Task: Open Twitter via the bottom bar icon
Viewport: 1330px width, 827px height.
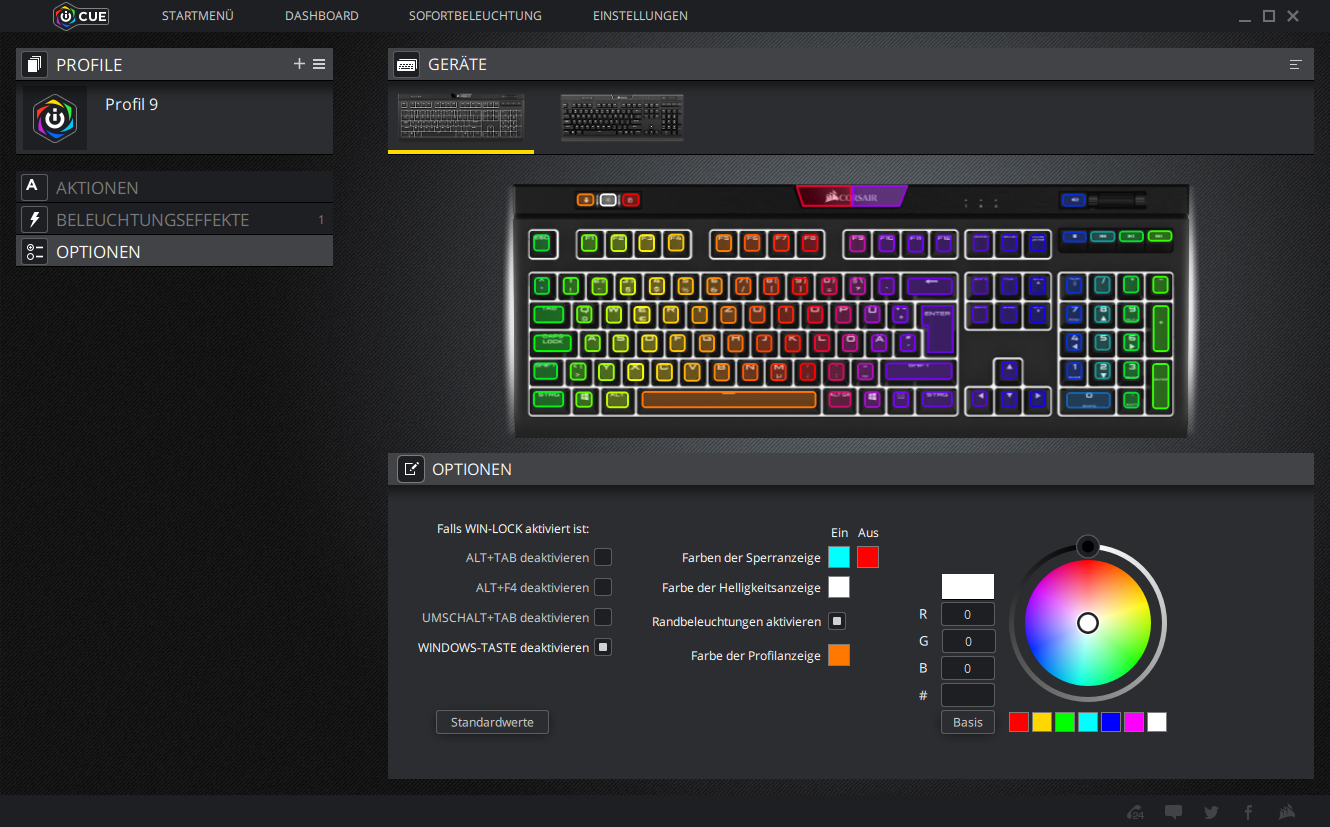Action: [1210, 812]
